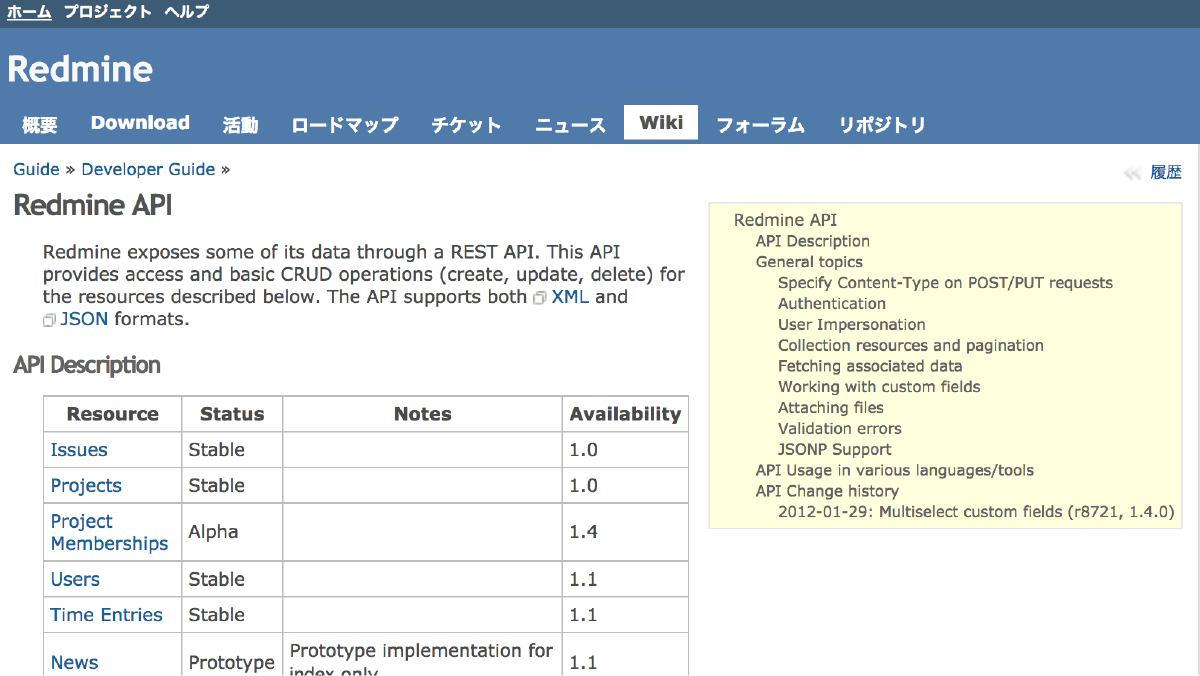Jump to API Description in contents
The image size is (1200, 676).
coord(813,241)
